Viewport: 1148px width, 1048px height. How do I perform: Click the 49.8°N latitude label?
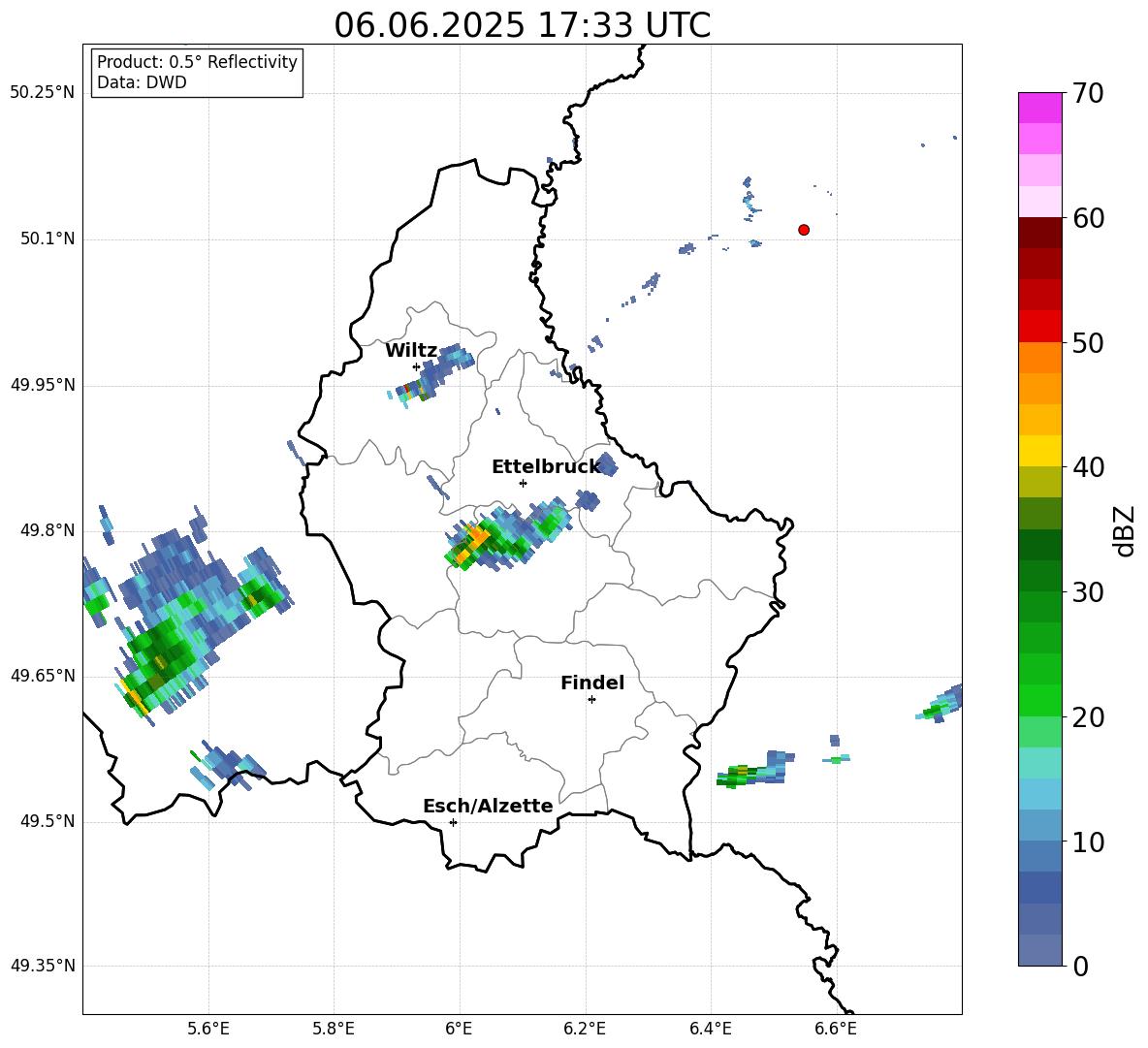48,530
